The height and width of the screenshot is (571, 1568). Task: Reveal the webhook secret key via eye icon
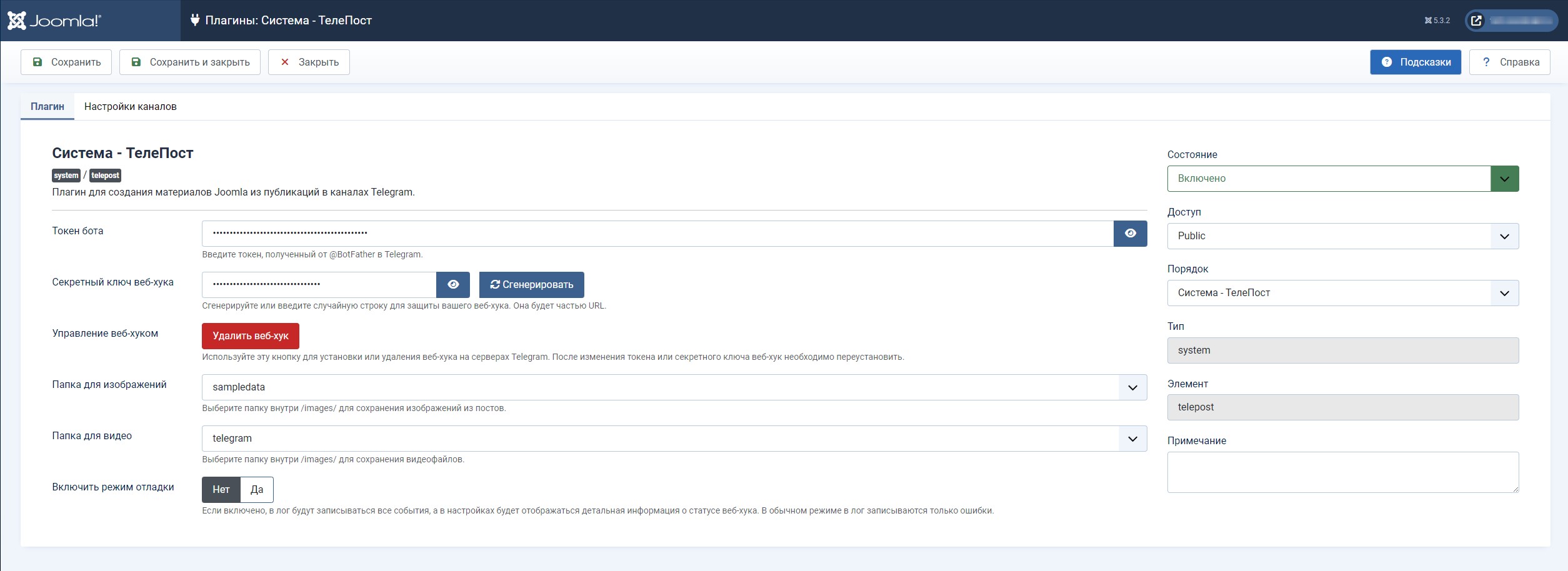coord(453,285)
